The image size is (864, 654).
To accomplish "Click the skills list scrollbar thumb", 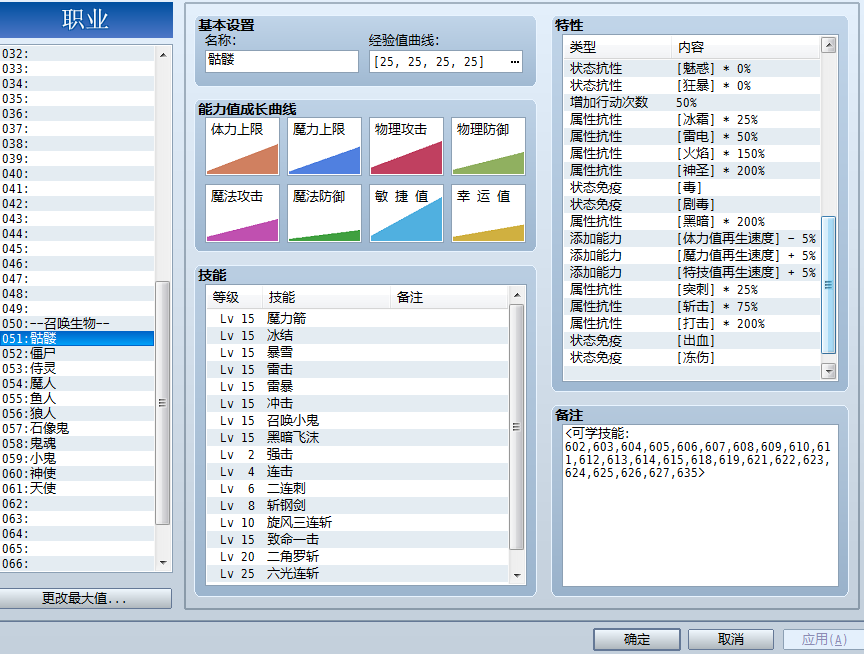I will tap(516, 427).
